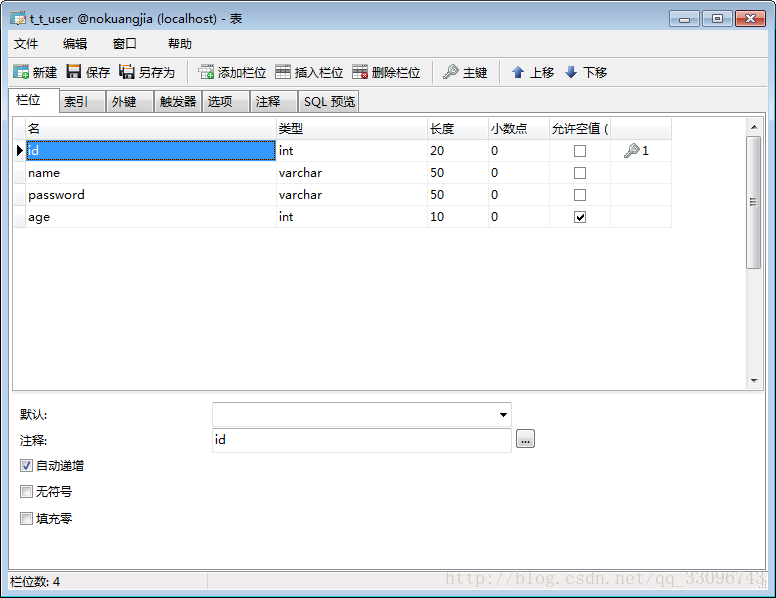Screen dimensions: 776x598
Task: Save the table with the 保存 icon
Action: (x=88, y=72)
